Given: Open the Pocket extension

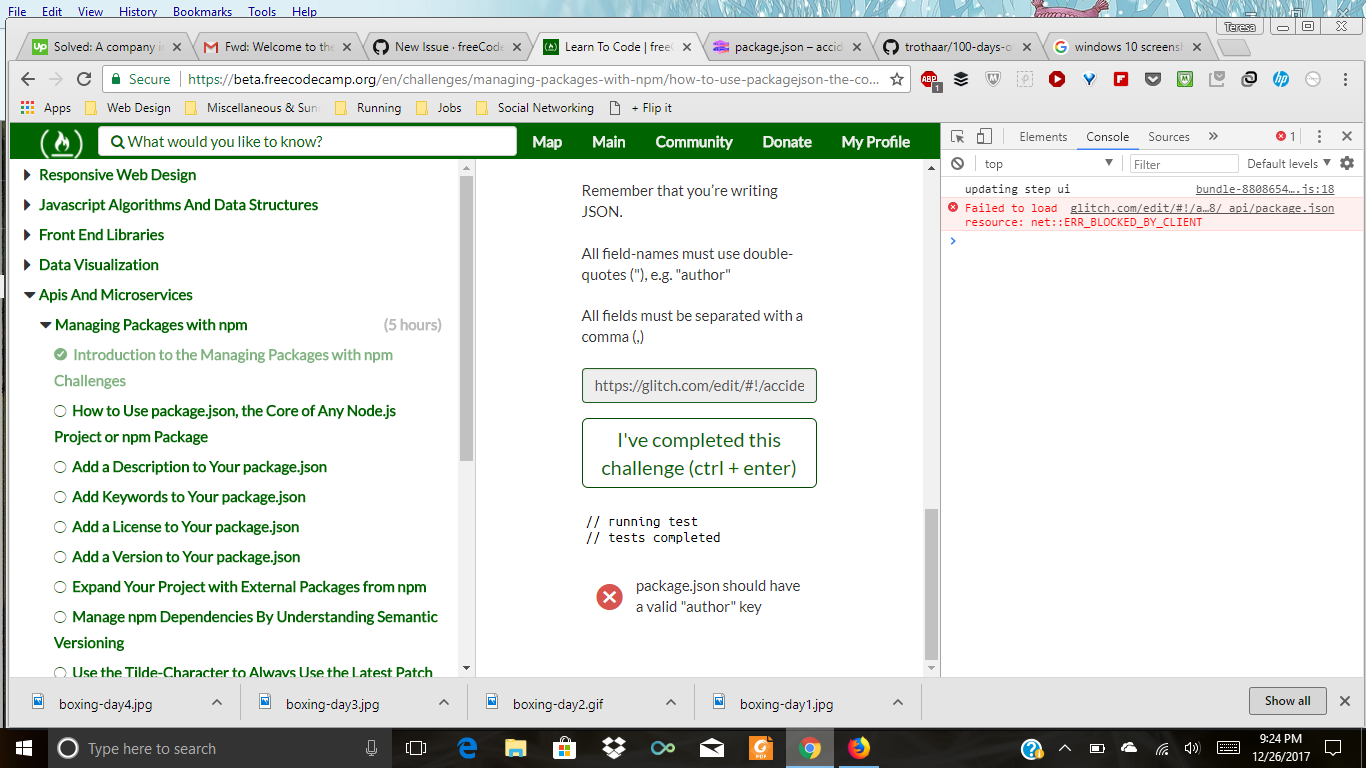Looking at the screenshot, I should click(1153, 79).
